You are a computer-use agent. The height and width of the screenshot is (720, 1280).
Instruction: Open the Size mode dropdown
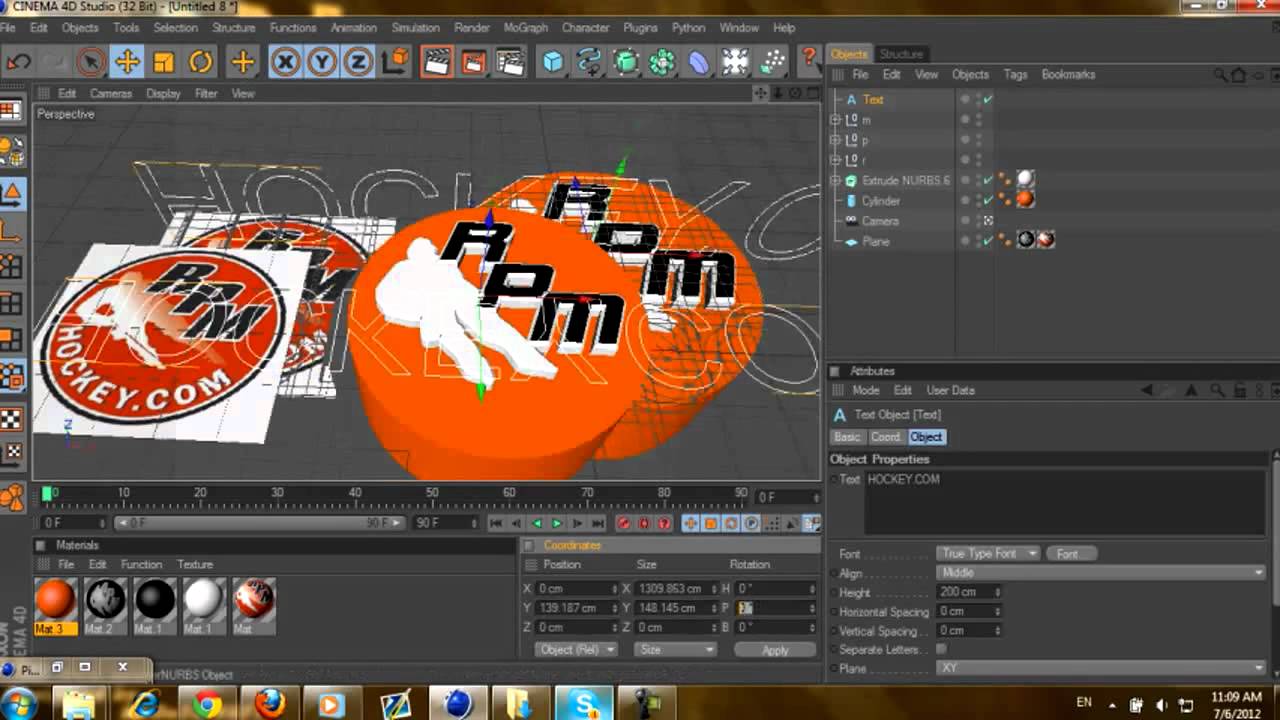pos(678,650)
